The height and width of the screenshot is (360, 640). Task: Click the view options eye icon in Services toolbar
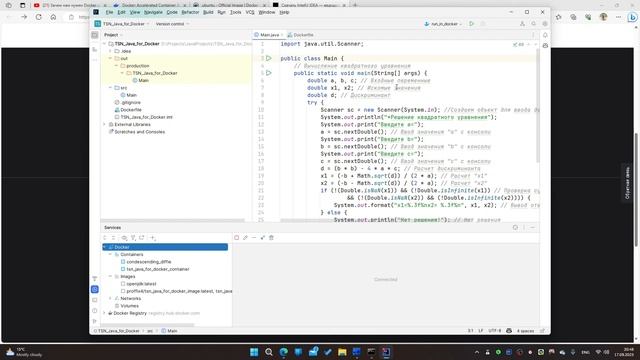124,238
